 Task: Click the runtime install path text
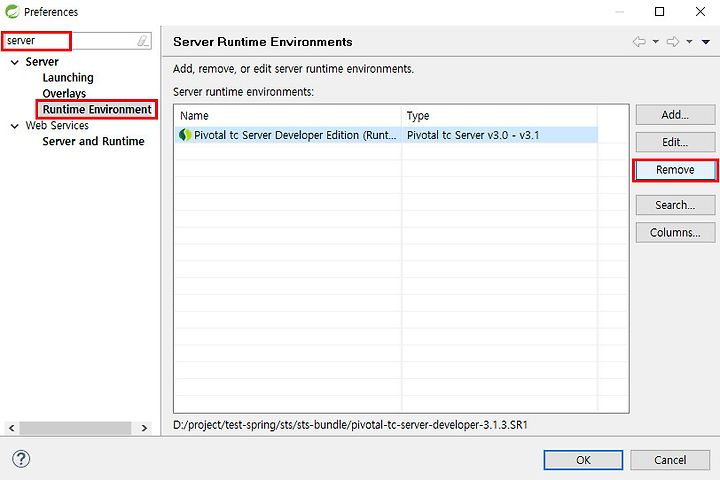(x=350, y=425)
